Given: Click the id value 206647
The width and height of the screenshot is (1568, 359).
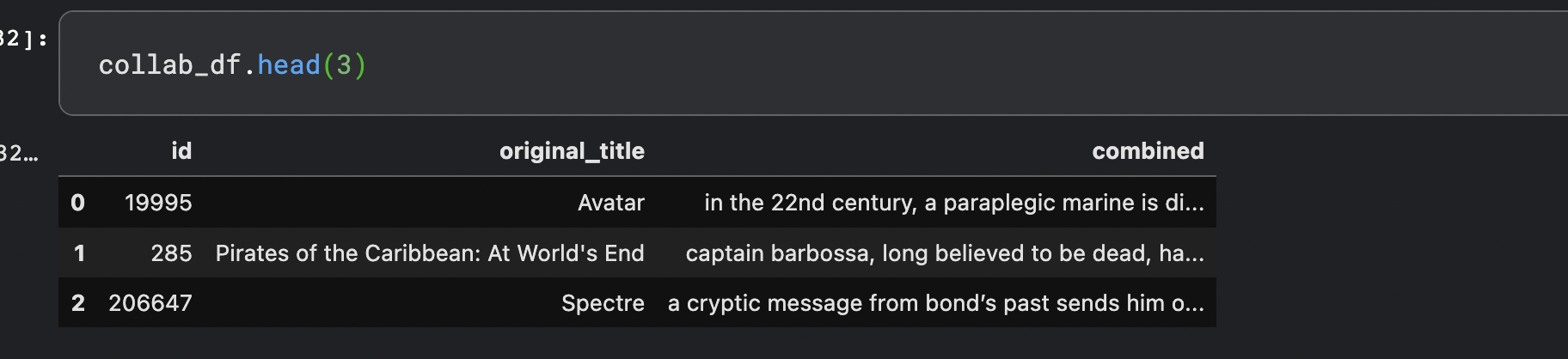Looking at the screenshot, I should [x=150, y=303].
